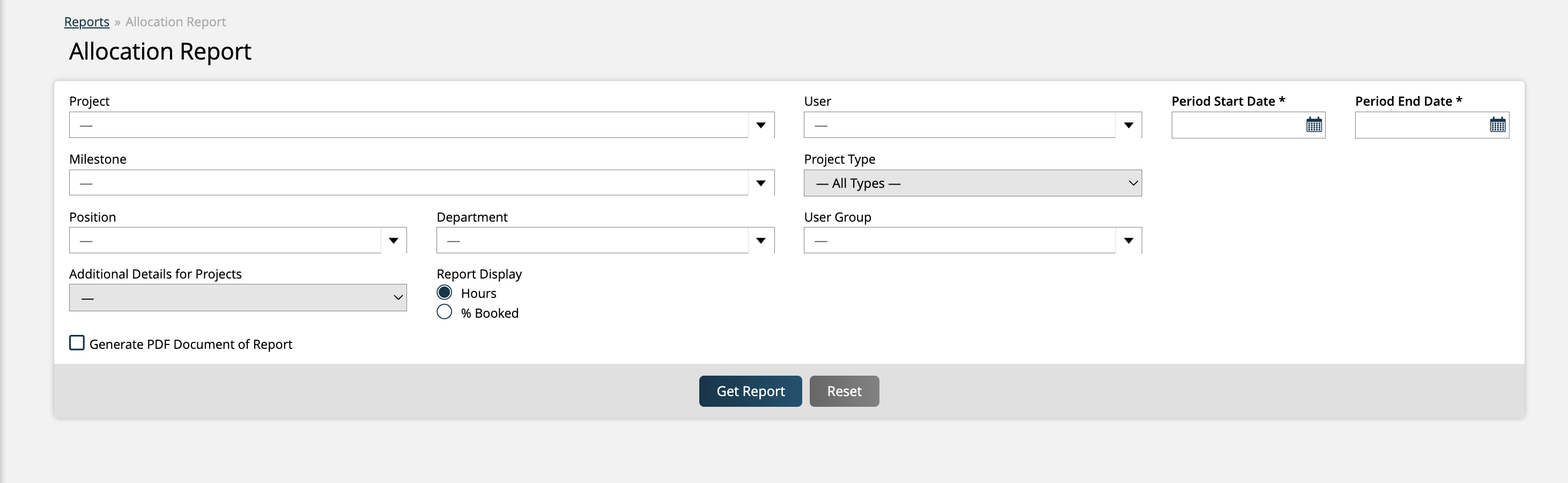Expand the User dropdown arrow
1568x483 pixels.
(x=1128, y=125)
